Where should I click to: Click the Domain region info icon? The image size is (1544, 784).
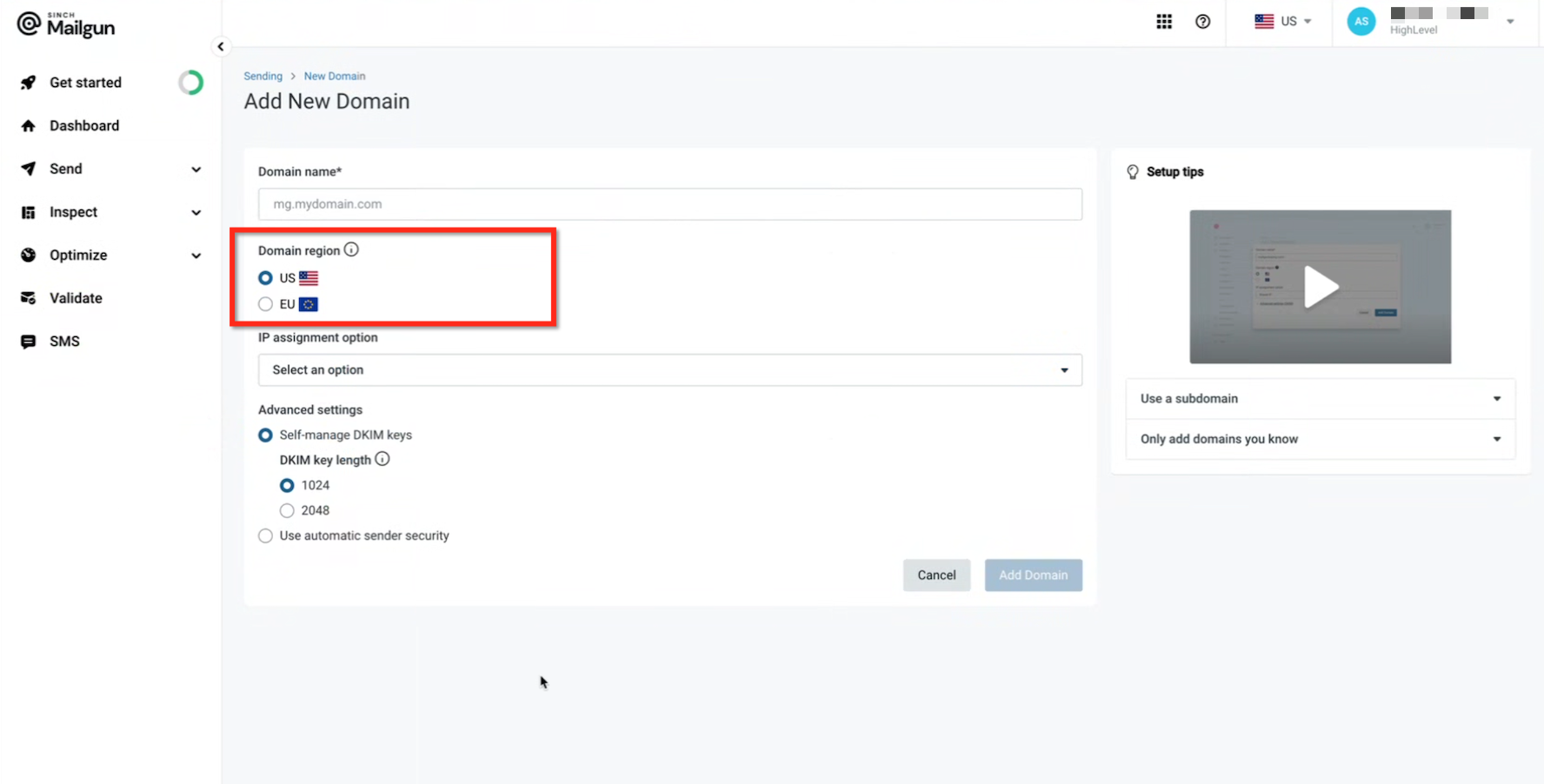pos(351,250)
